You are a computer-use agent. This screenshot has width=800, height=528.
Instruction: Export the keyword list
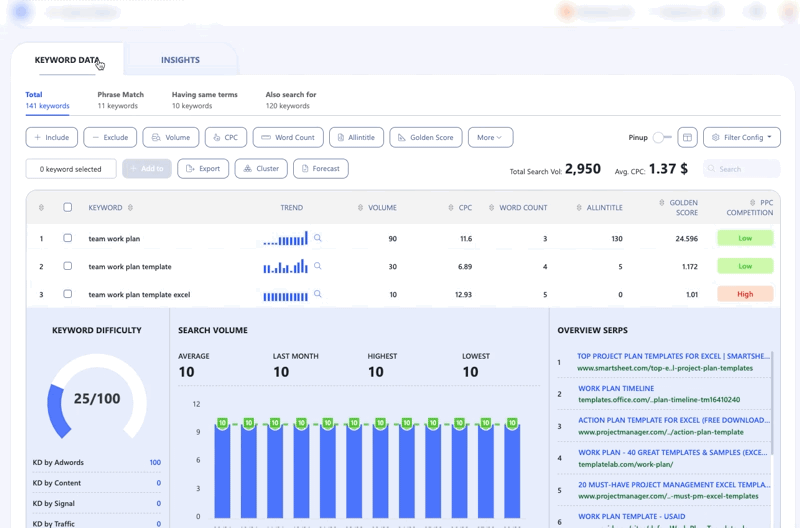pyautogui.click(x=203, y=168)
